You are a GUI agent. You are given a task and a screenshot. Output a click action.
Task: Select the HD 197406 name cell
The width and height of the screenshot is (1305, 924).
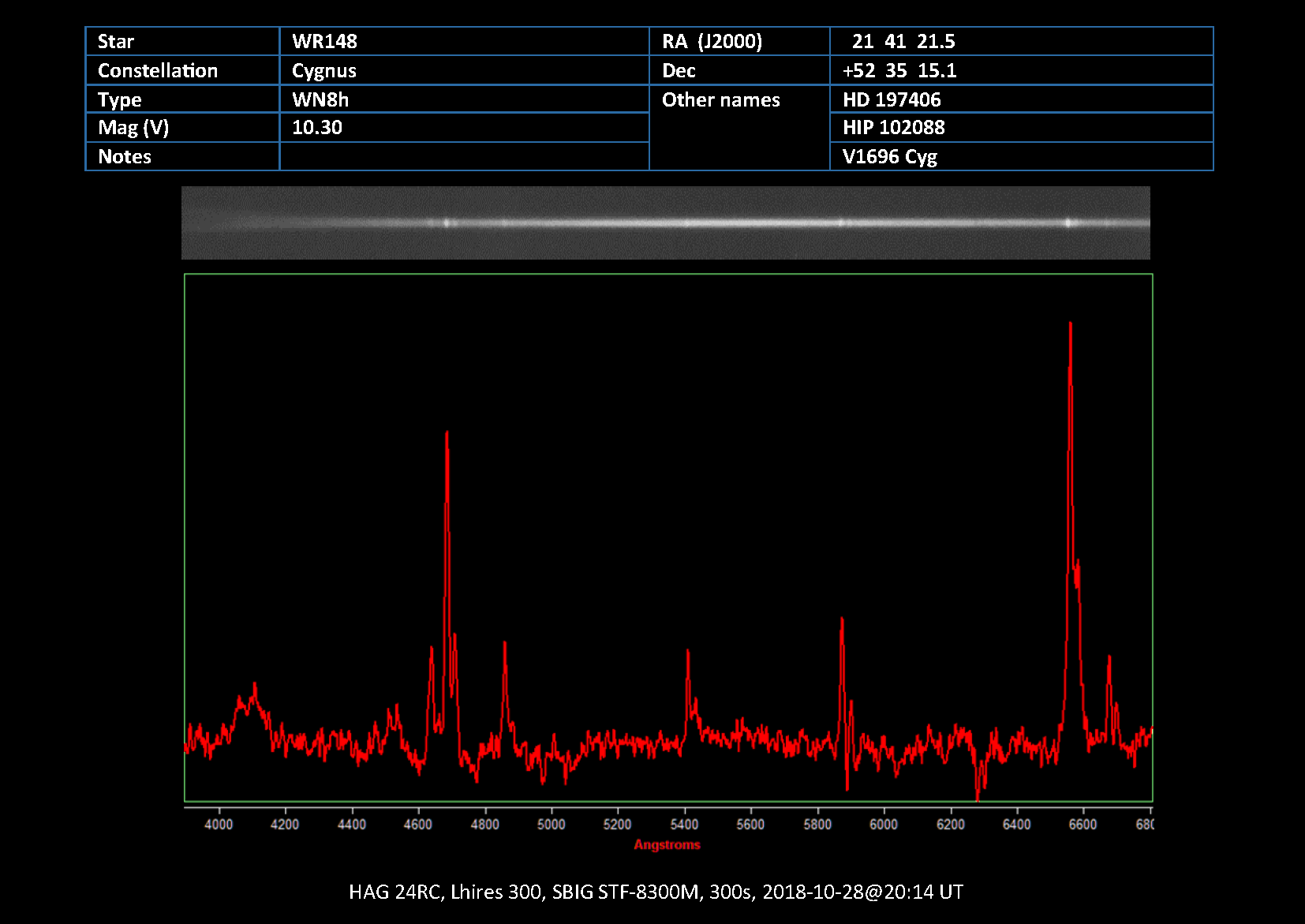coord(1020,99)
